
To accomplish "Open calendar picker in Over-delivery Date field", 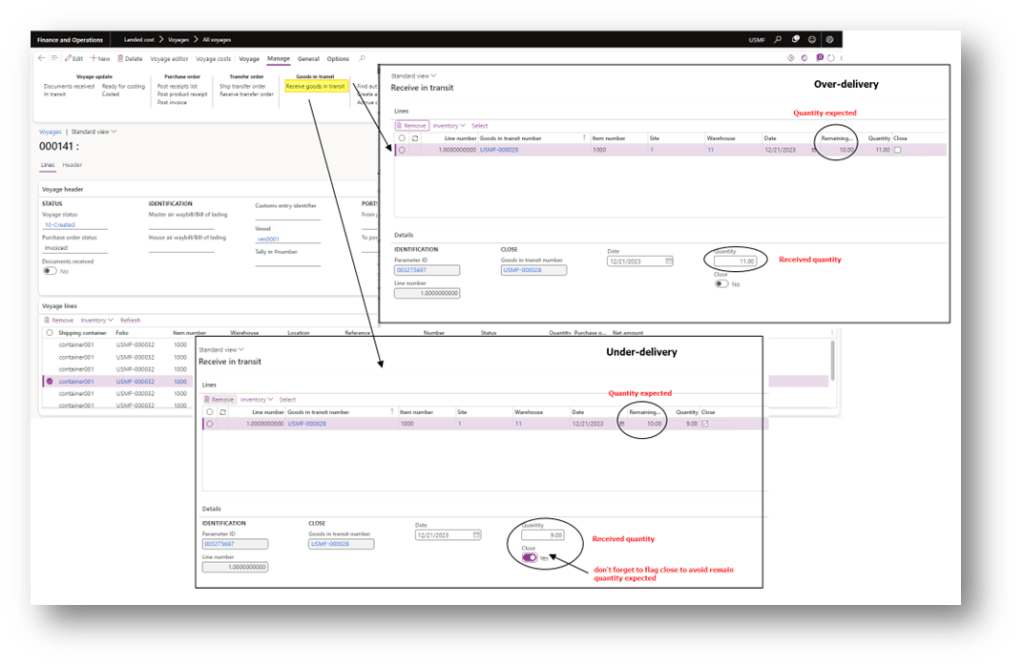I will [x=668, y=261].
